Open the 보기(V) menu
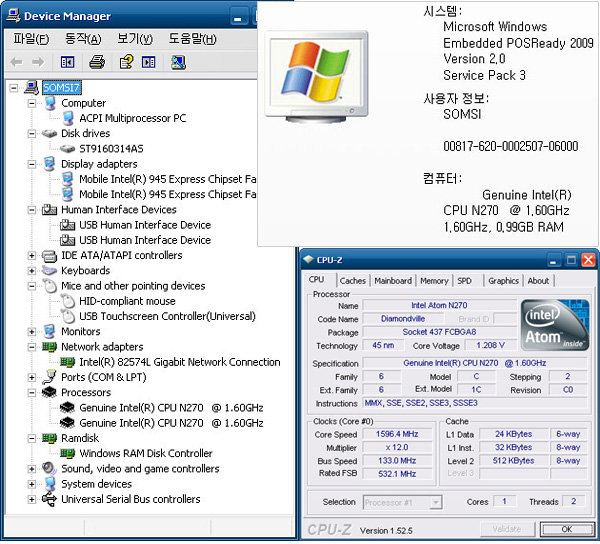Screen dimensions: 600x544 135,39
